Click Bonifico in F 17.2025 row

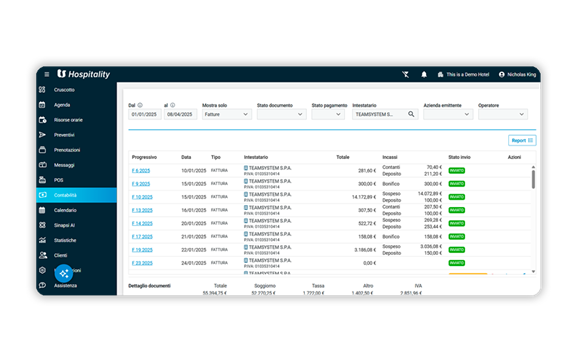(x=391, y=237)
